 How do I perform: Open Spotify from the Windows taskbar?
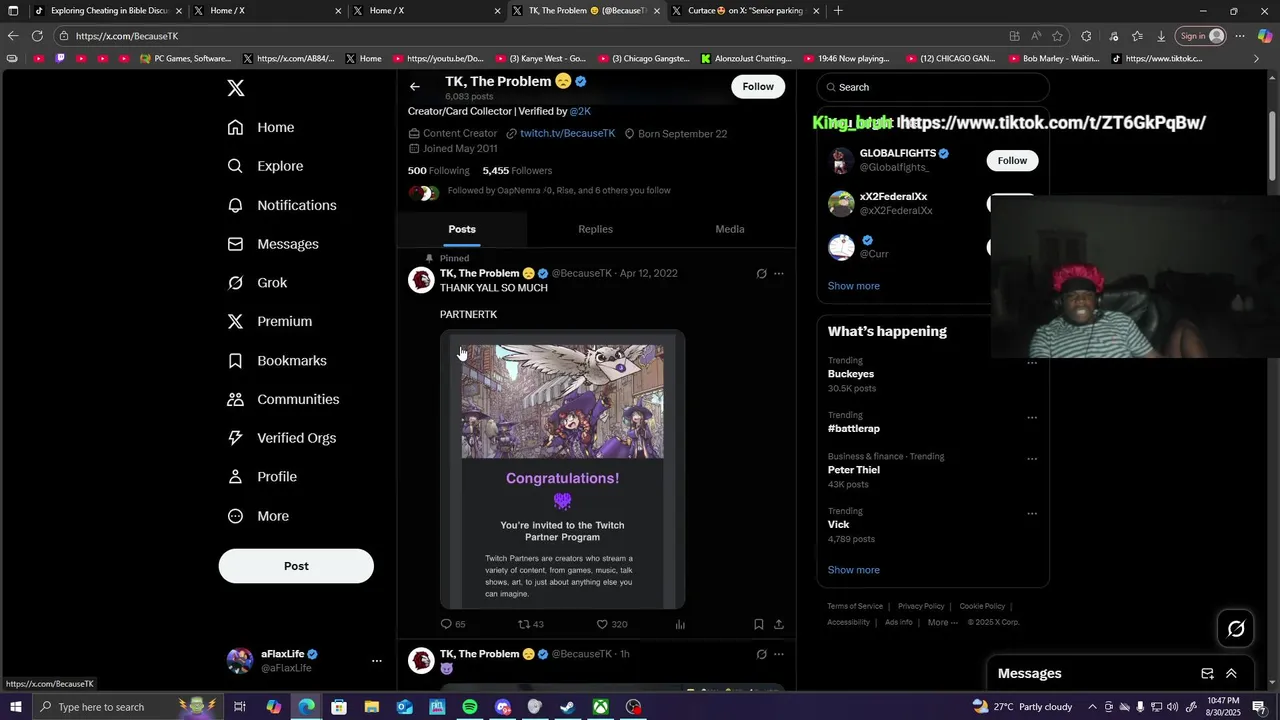tap(470, 707)
